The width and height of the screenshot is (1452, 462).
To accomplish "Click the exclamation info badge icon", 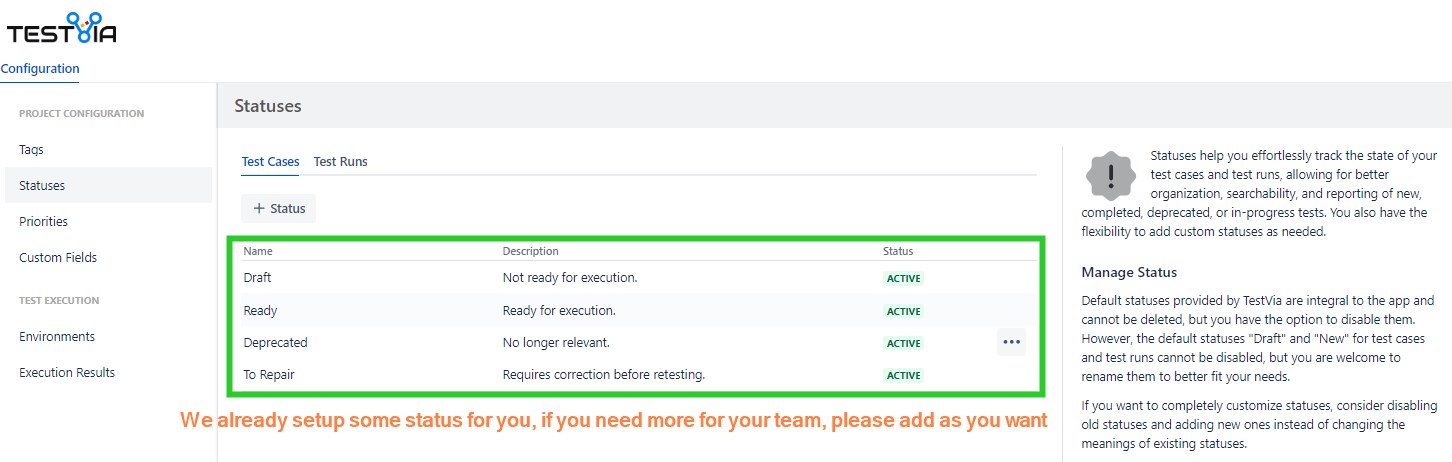I will (1110, 177).
